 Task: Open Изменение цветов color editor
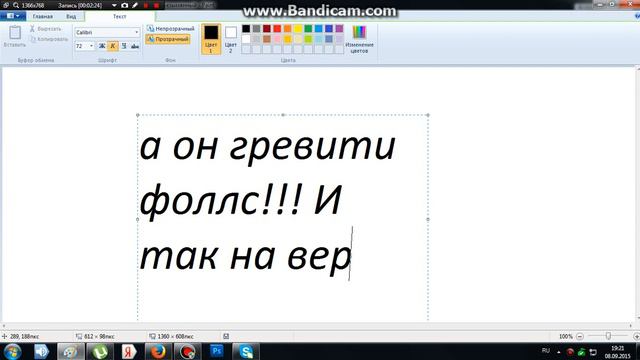pyautogui.click(x=359, y=39)
